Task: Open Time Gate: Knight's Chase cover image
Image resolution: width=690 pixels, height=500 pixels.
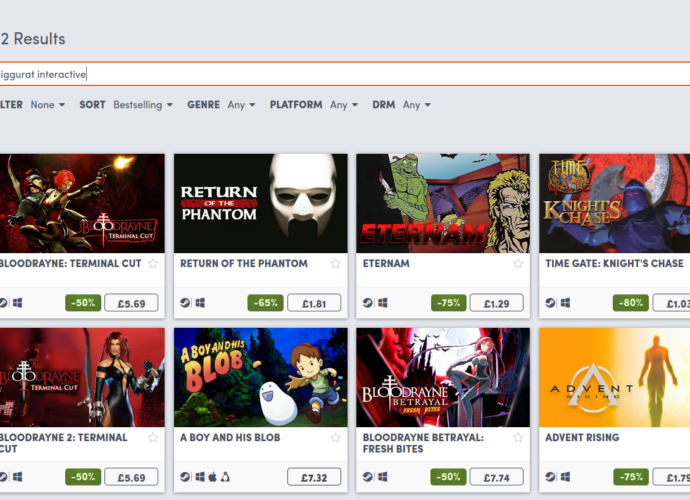Action: point(615,203)
